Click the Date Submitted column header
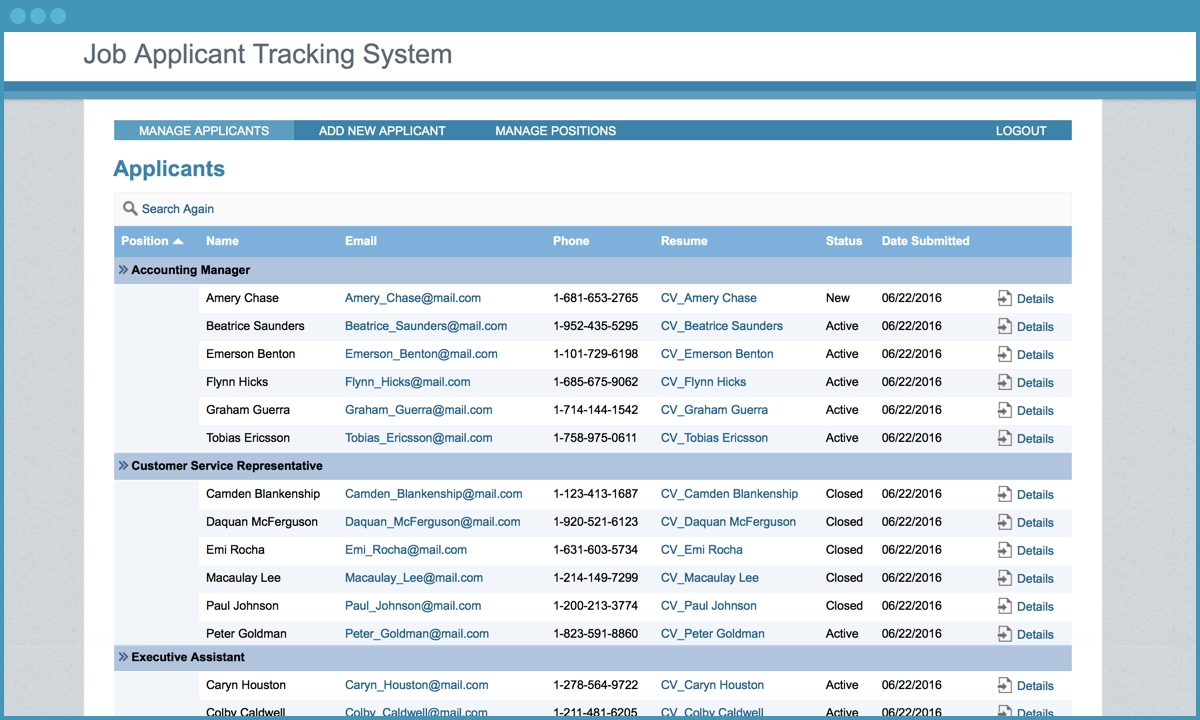 (925, 241)
